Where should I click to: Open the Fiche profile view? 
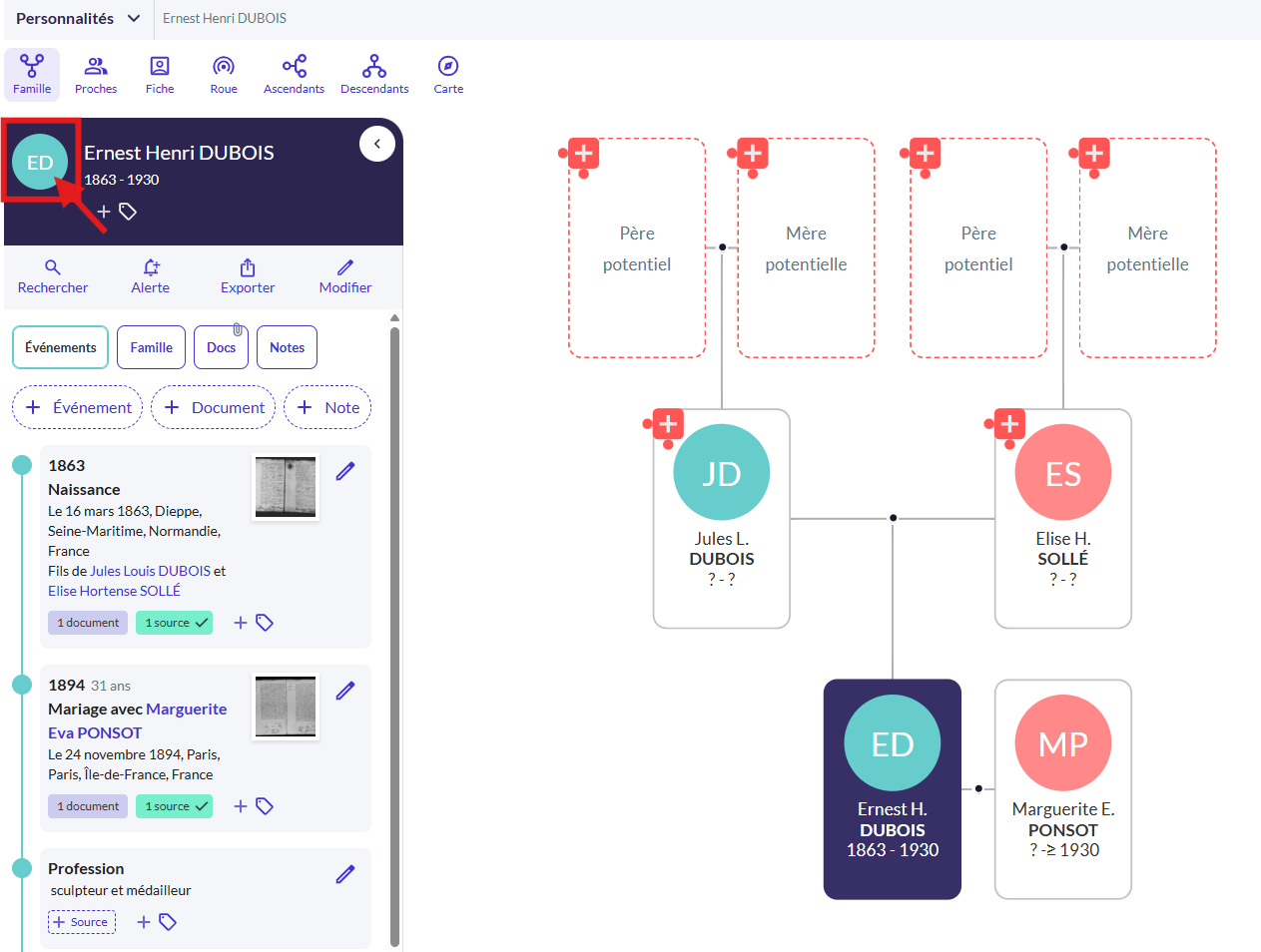tap(160, 74)
